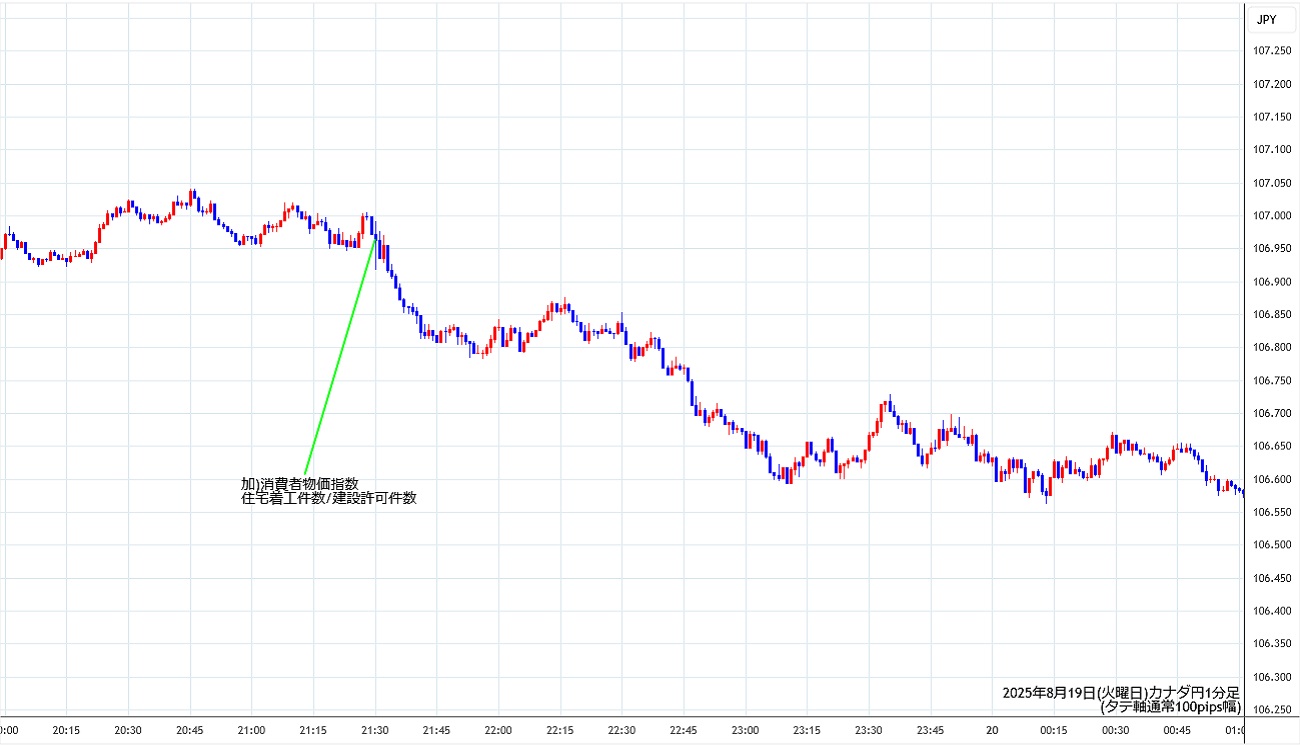
Task: Click the 23:00 time axis label
Action: tap(745, 731)
